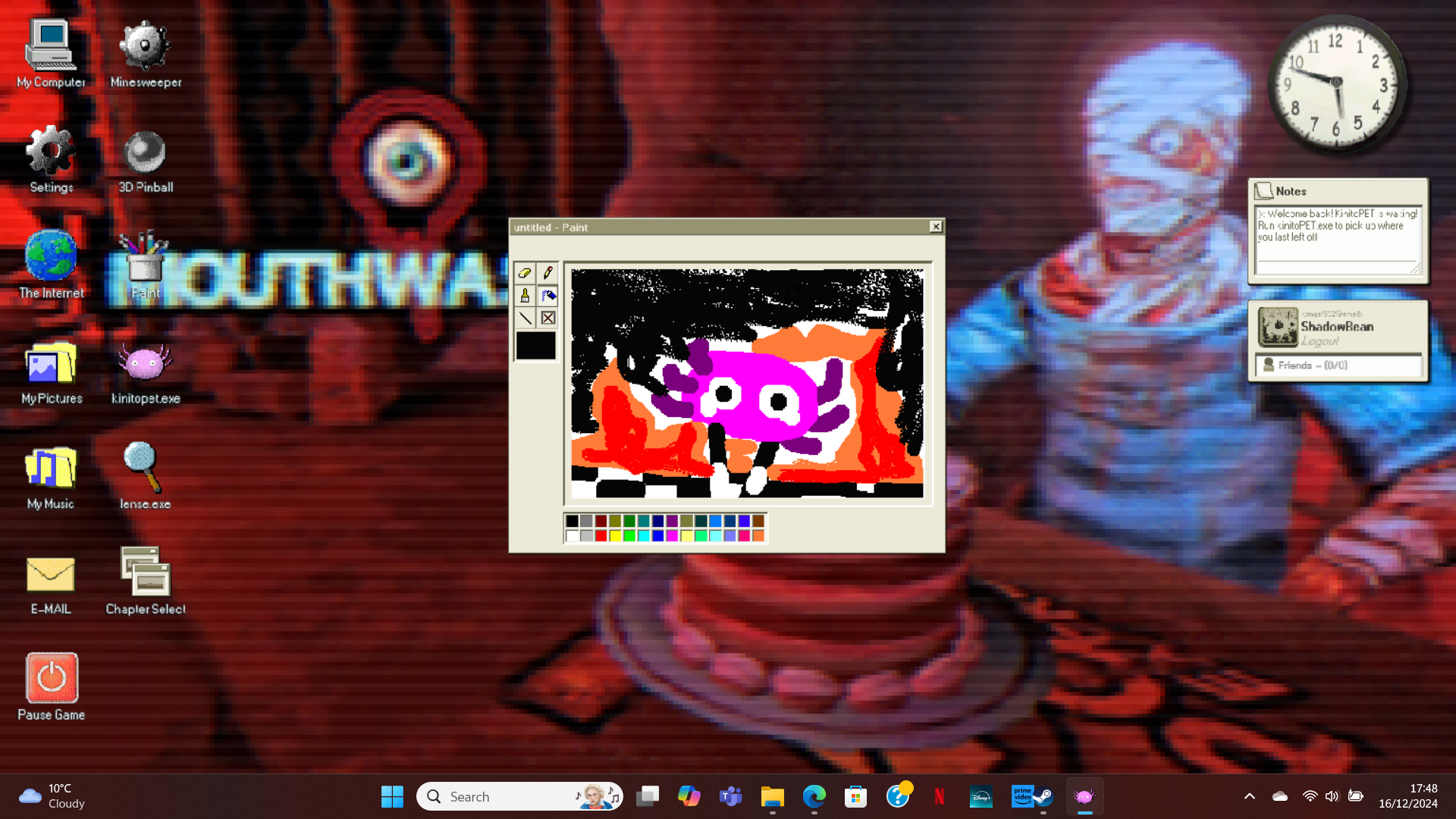Choose the magenta color swatch
1456x819 pixels.
tap(673, 536)
